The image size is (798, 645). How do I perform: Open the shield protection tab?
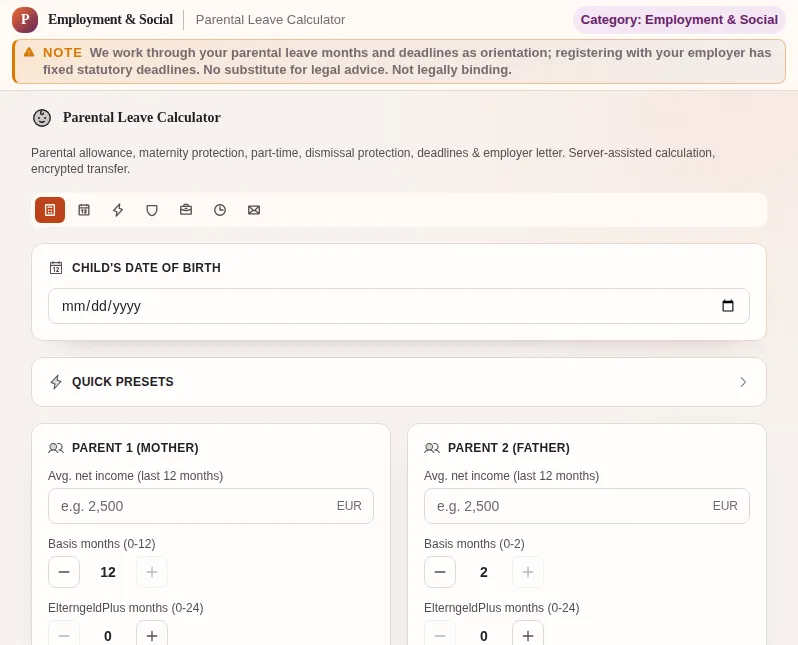click(x=152, y=210)
